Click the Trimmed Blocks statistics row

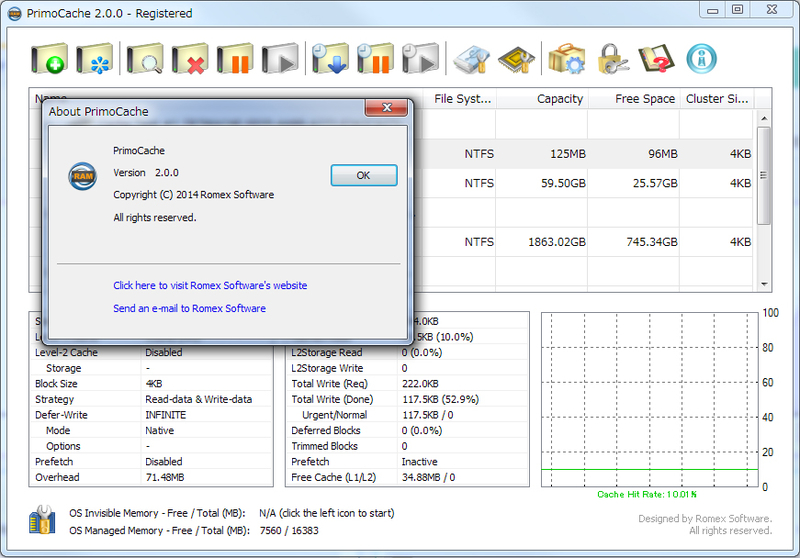407,446
